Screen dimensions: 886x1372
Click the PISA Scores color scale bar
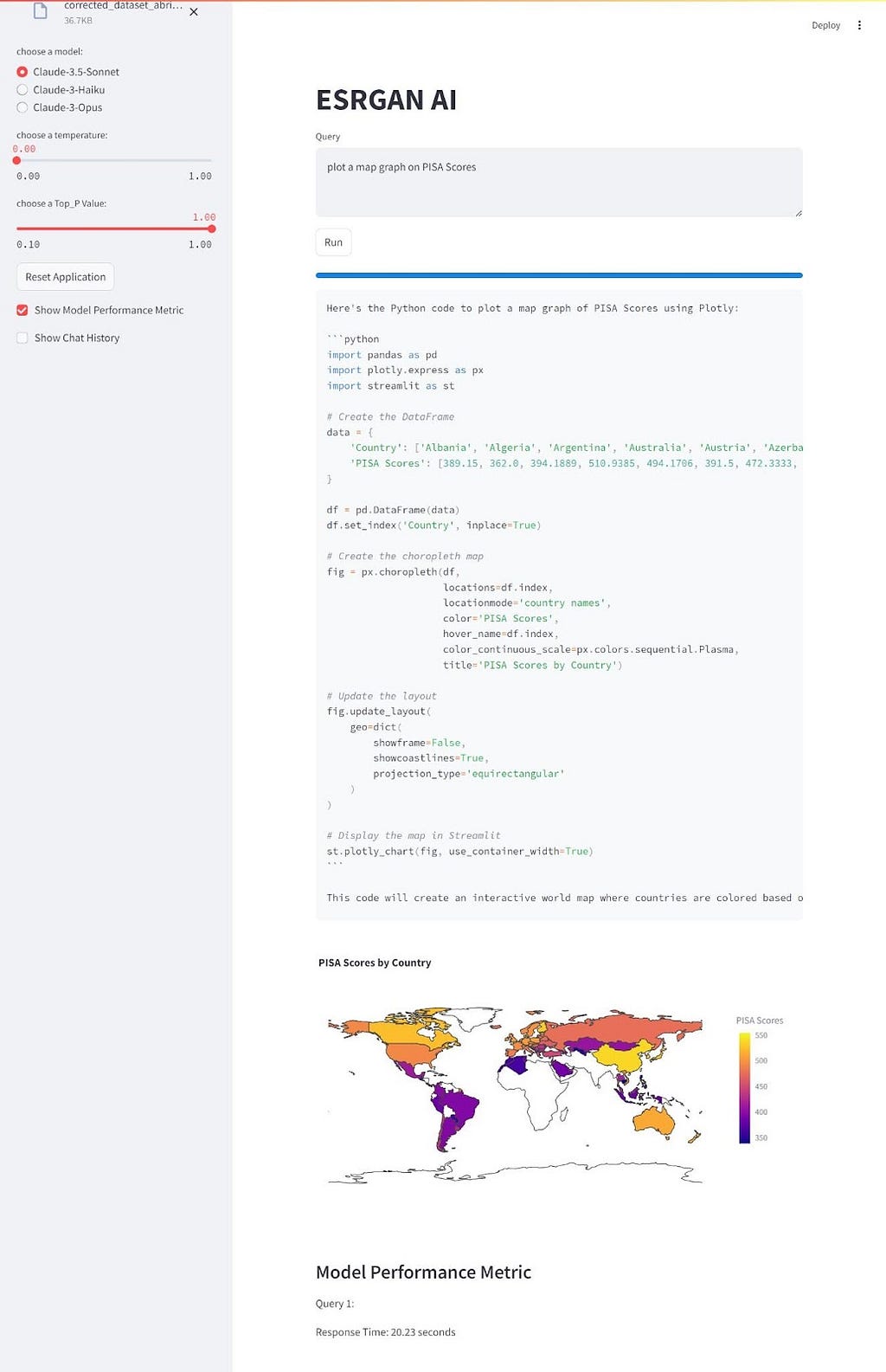(x=744, y=1087)
